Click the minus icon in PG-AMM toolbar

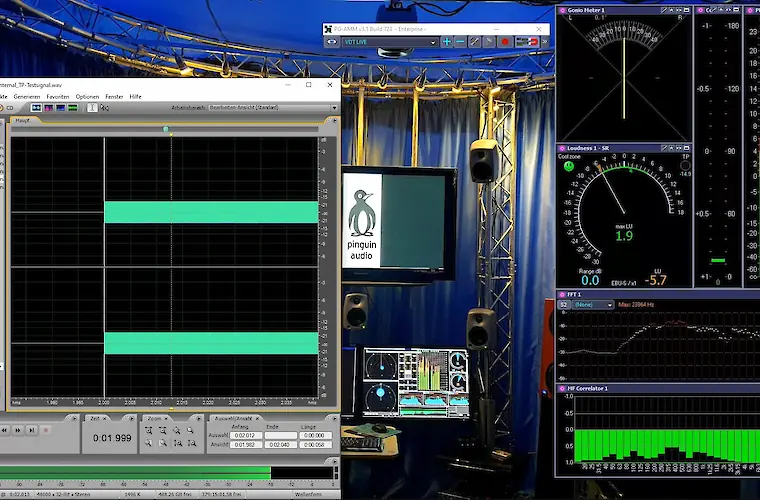[461, 42]
